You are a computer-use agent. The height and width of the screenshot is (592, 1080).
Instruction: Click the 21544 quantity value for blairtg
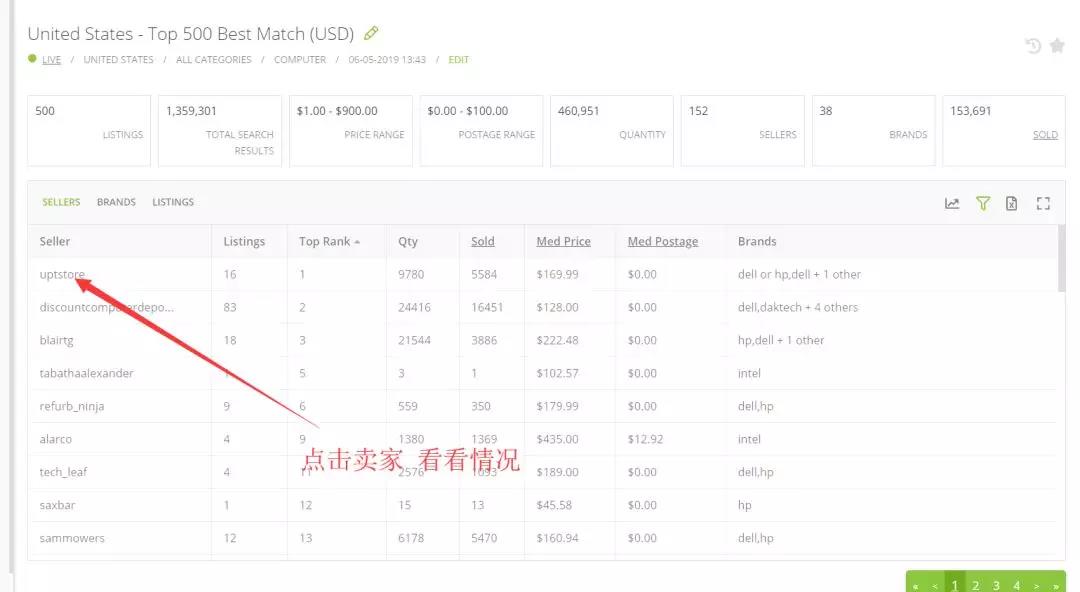click(x=414, y=340)
